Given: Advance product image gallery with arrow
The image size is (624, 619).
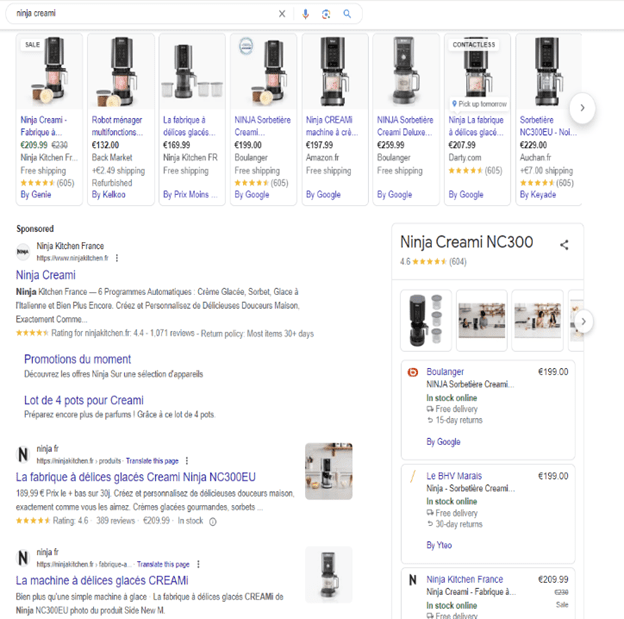Looking at the screenshot, I should tap(583, 321).
